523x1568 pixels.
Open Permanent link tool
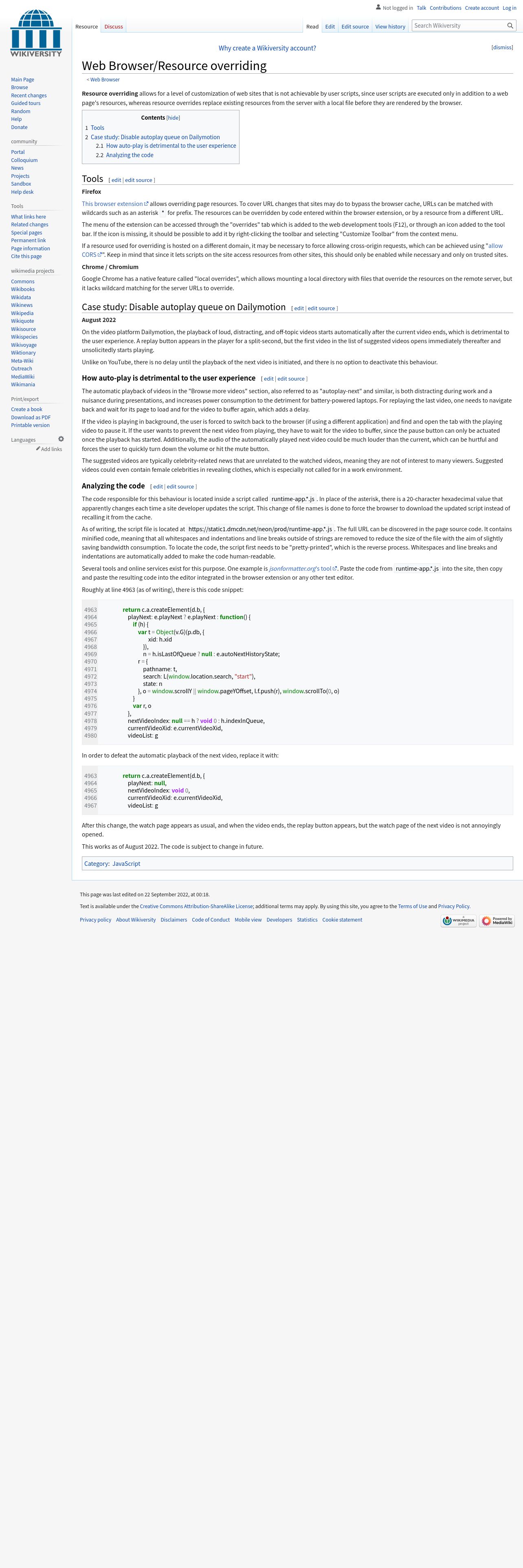click(x=28, y=241)
